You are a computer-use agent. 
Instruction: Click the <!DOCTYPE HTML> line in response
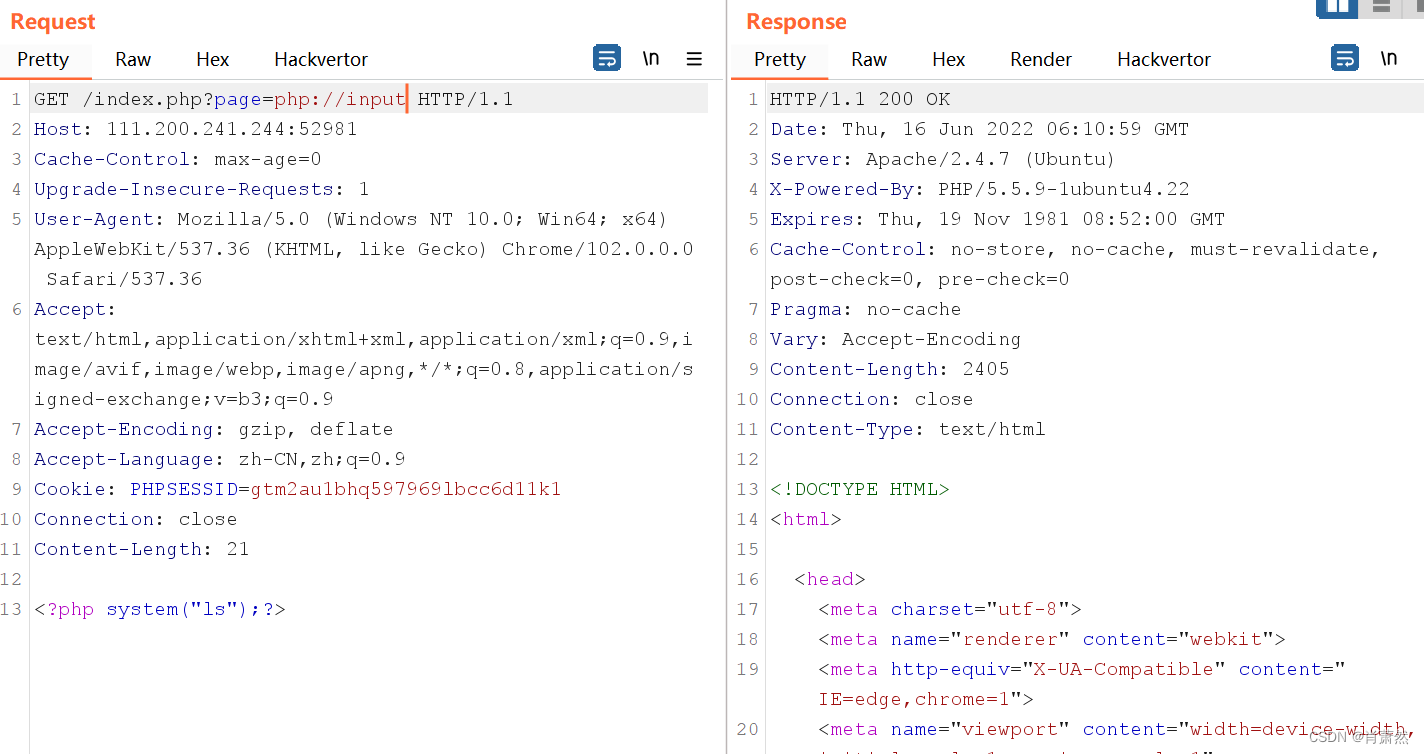coord(859,489)
